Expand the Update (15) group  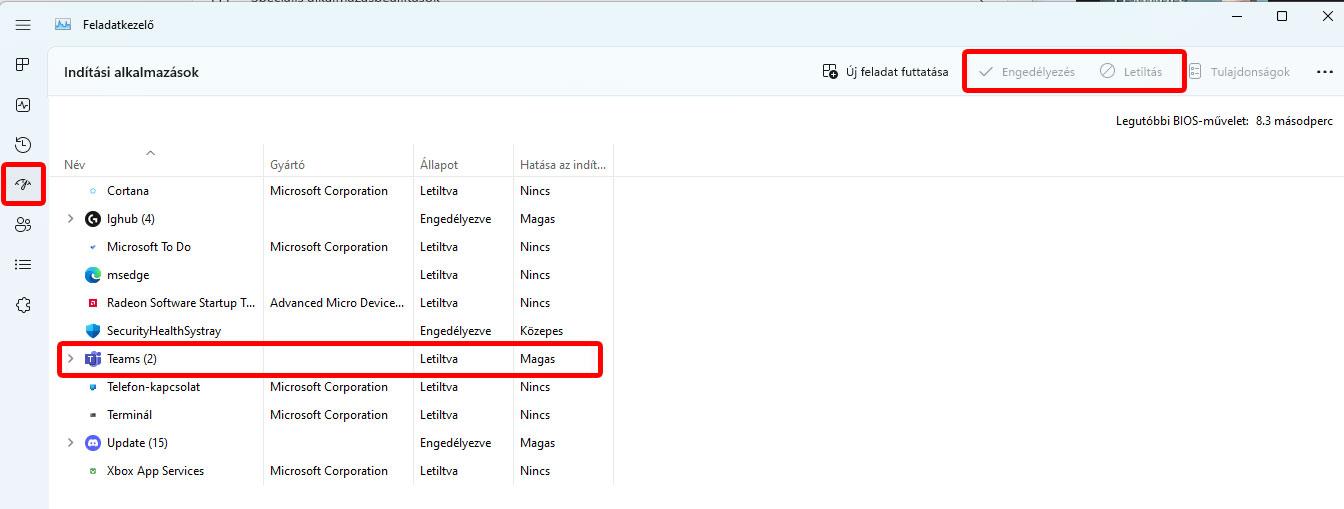[x=70, y=443]
